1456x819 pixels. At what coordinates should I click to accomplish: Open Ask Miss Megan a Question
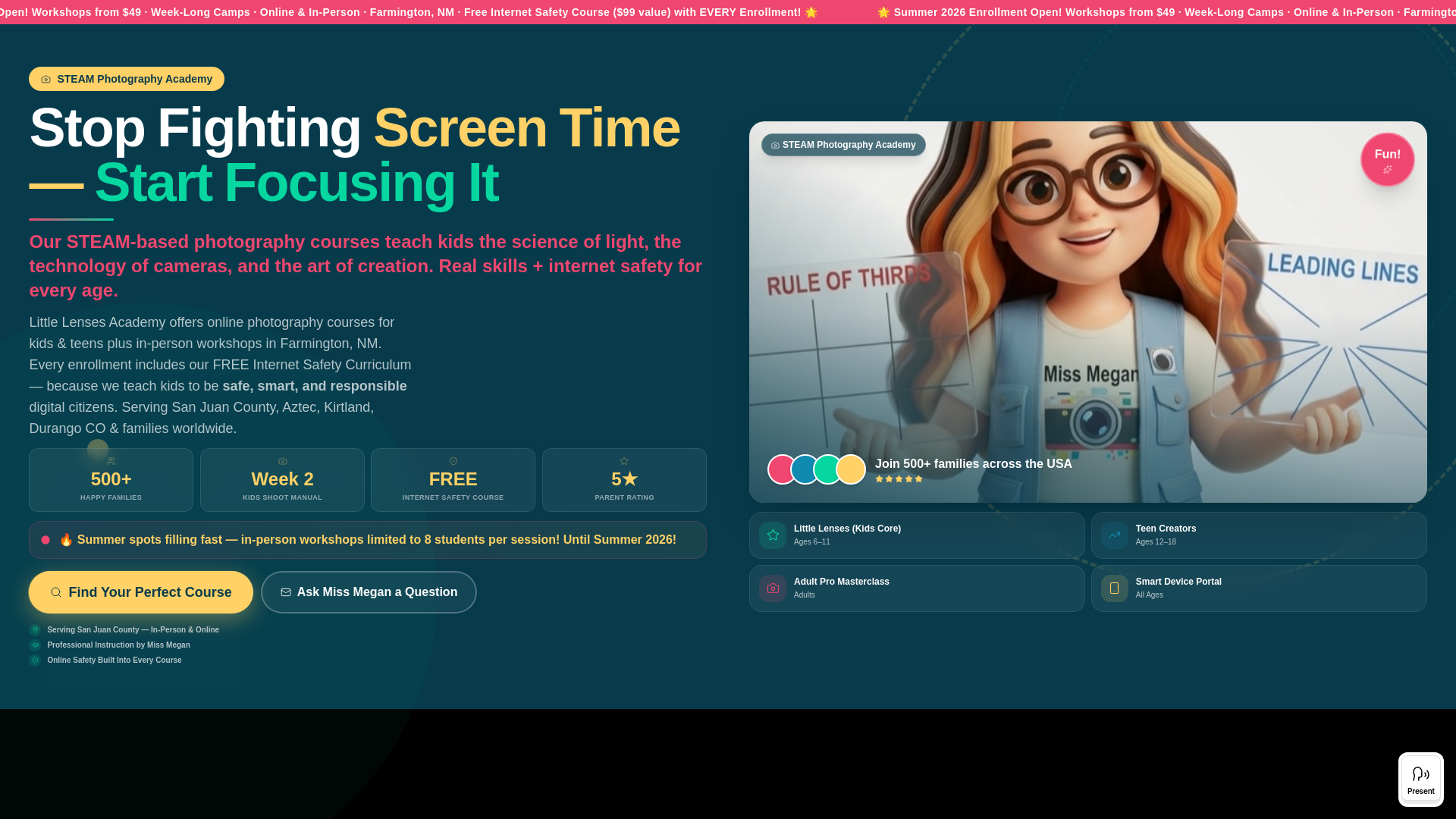click(x=369, y=592)
